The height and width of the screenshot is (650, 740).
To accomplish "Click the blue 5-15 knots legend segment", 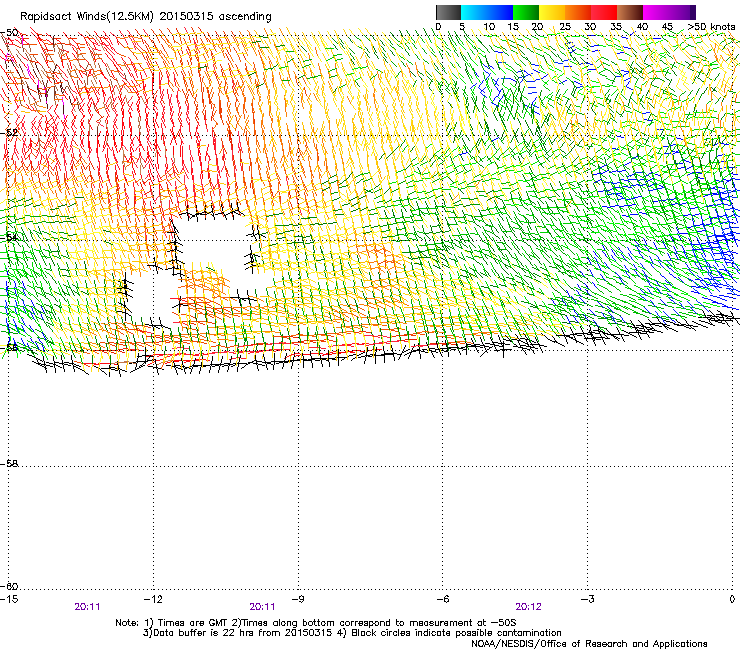I will pyautogui.click(x=487, y=12).
